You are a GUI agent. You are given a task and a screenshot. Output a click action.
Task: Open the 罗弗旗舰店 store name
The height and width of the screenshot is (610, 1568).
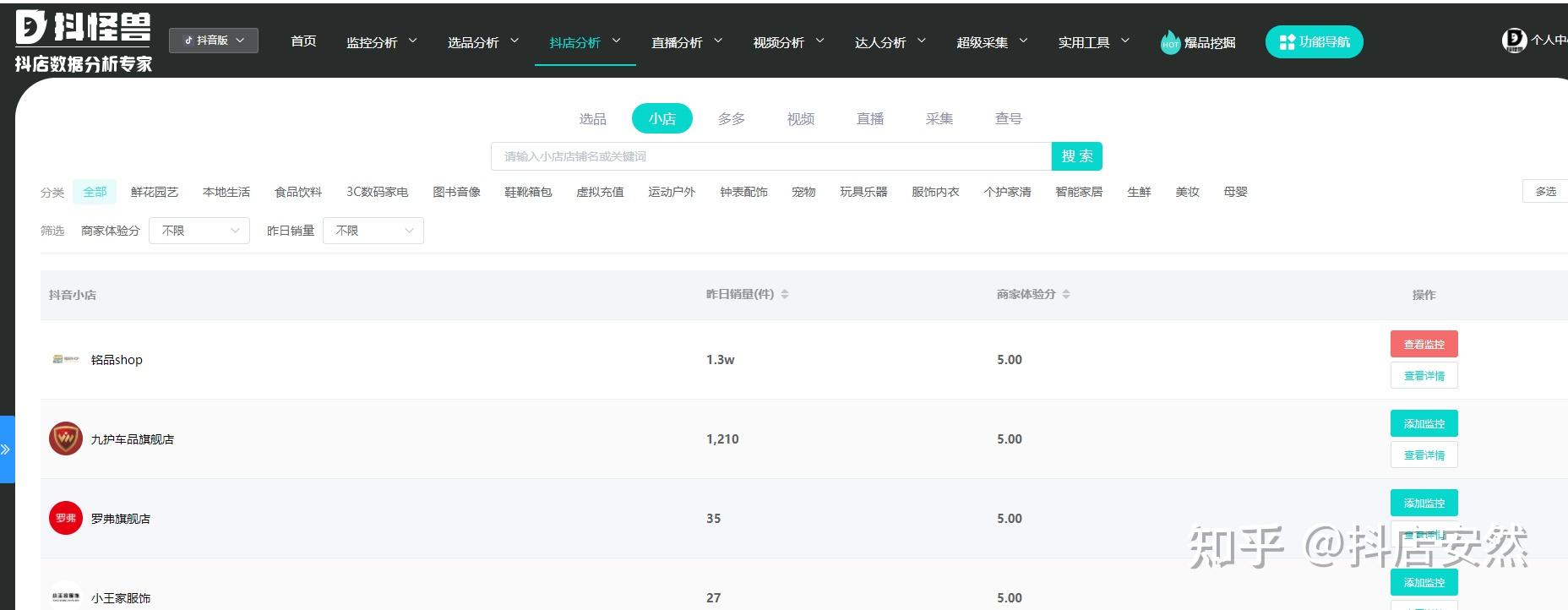tap(121, 519)
